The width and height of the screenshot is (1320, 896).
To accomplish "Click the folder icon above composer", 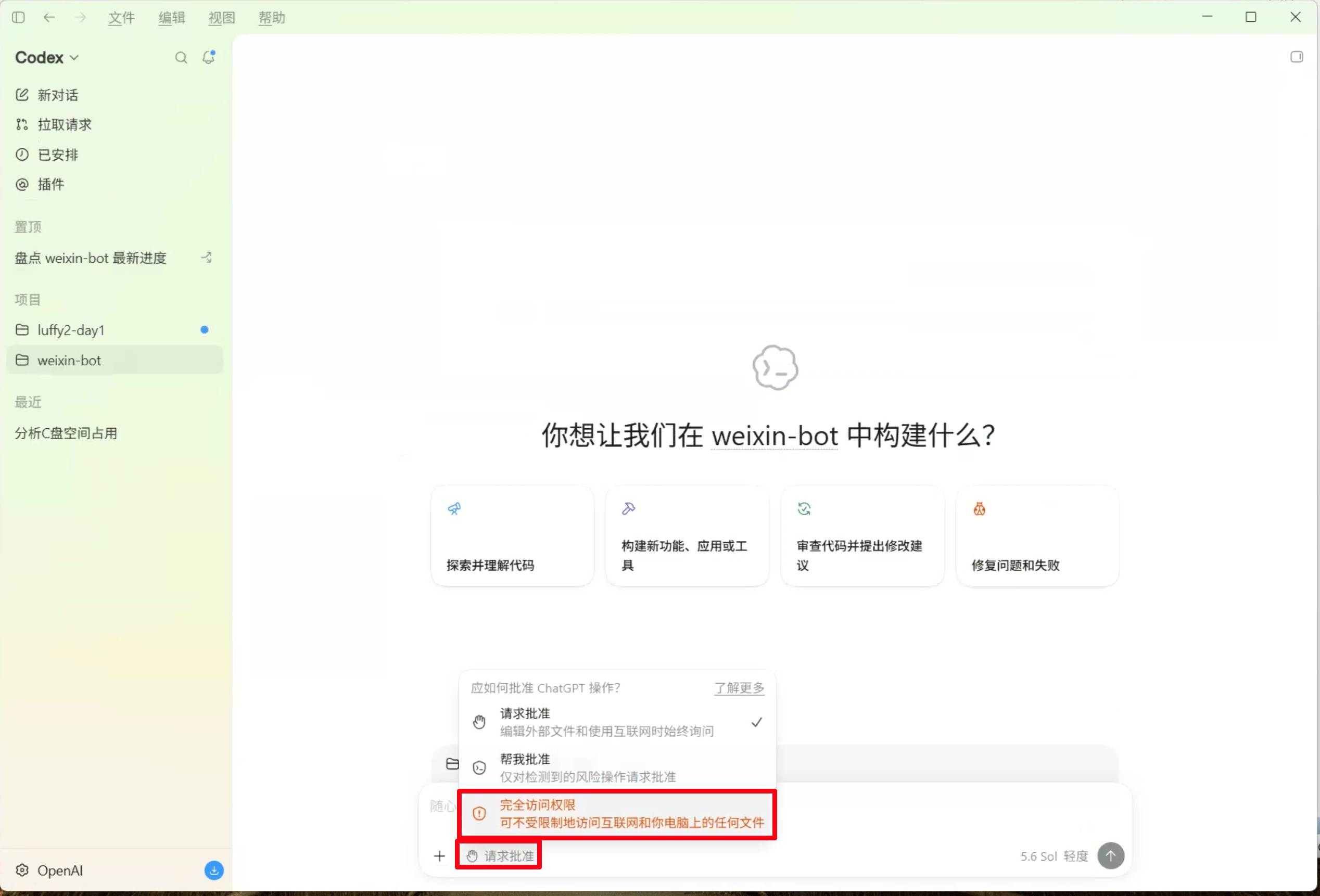I will click(x=452, y=764).
